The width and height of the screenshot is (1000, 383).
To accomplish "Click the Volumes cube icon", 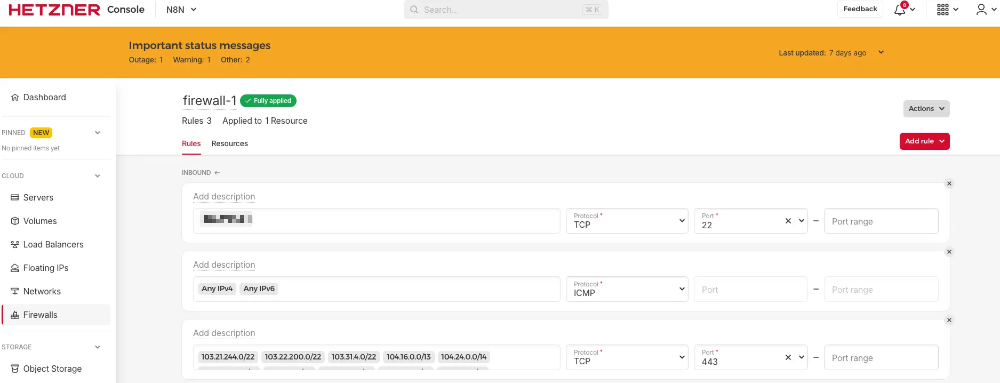I will point(15,221).
